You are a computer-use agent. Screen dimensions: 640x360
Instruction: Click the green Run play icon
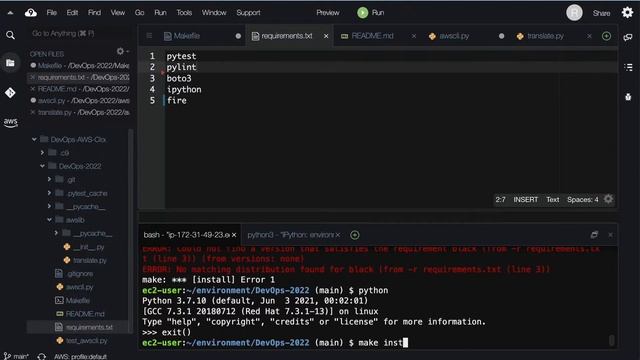pos(362,13)
